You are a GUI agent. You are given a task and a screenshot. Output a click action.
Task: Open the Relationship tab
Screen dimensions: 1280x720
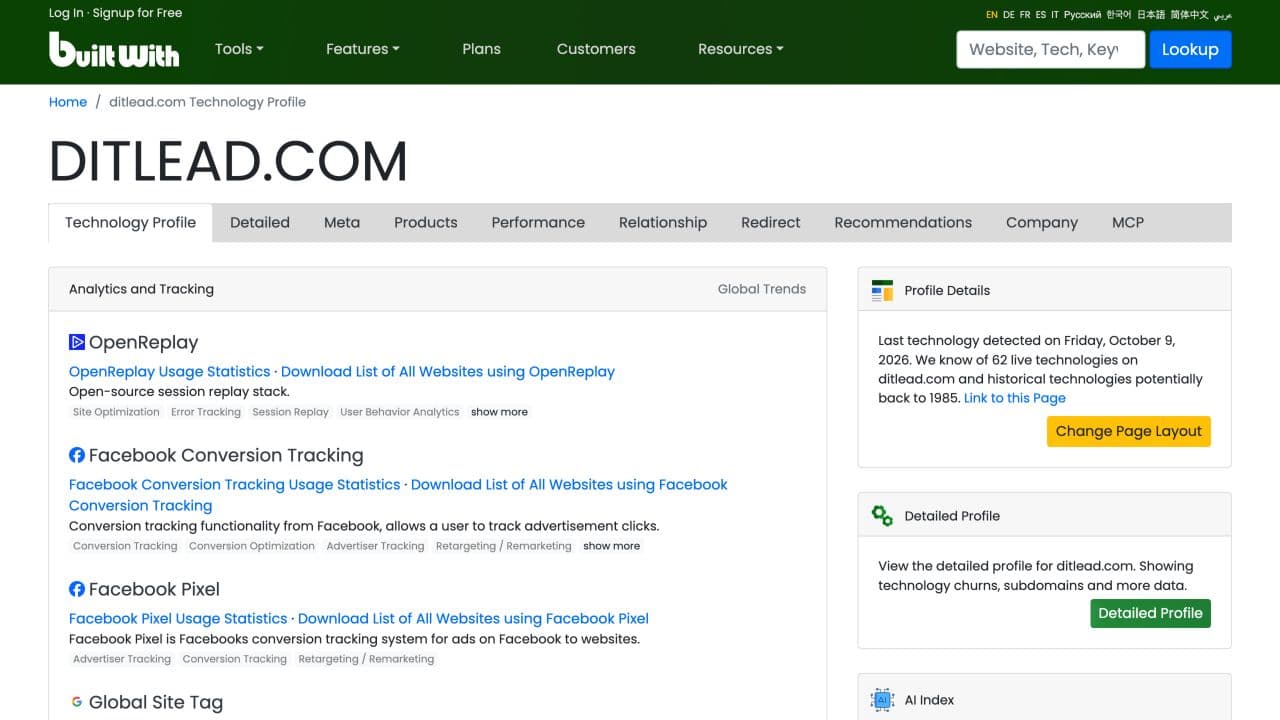tap(663, 223)
